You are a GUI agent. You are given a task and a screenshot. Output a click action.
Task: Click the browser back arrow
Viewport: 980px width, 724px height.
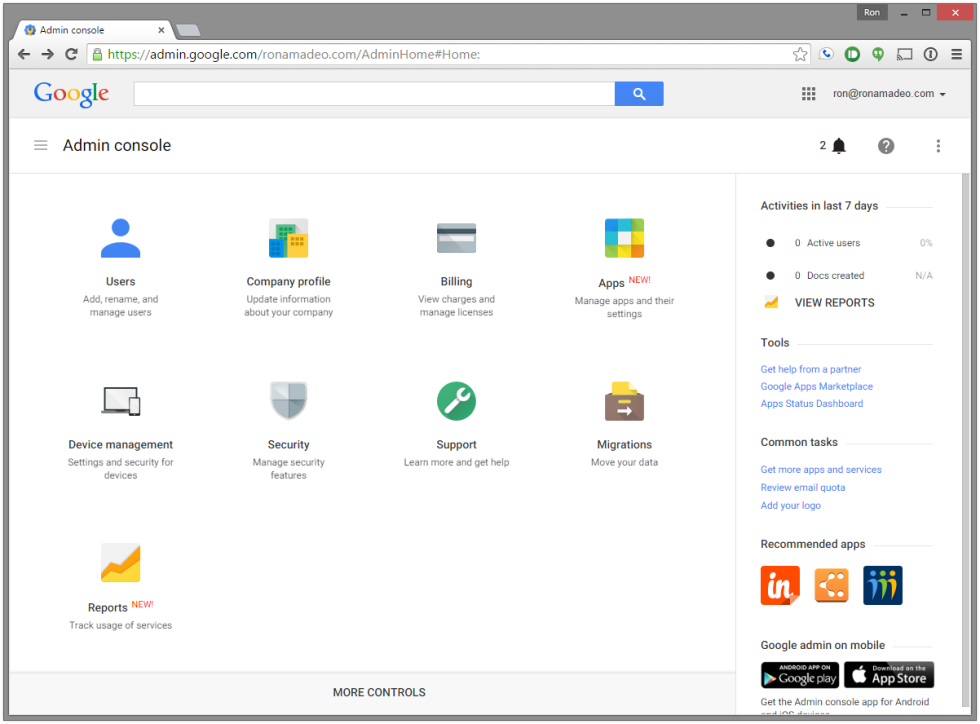pos(24,54)
